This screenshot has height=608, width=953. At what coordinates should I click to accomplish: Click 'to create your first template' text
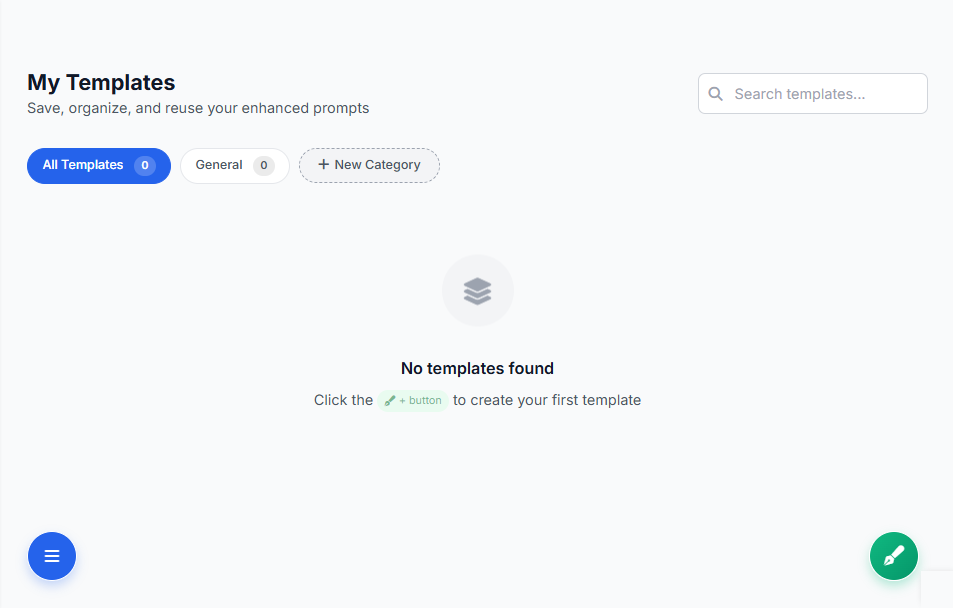tap(547, 400)
